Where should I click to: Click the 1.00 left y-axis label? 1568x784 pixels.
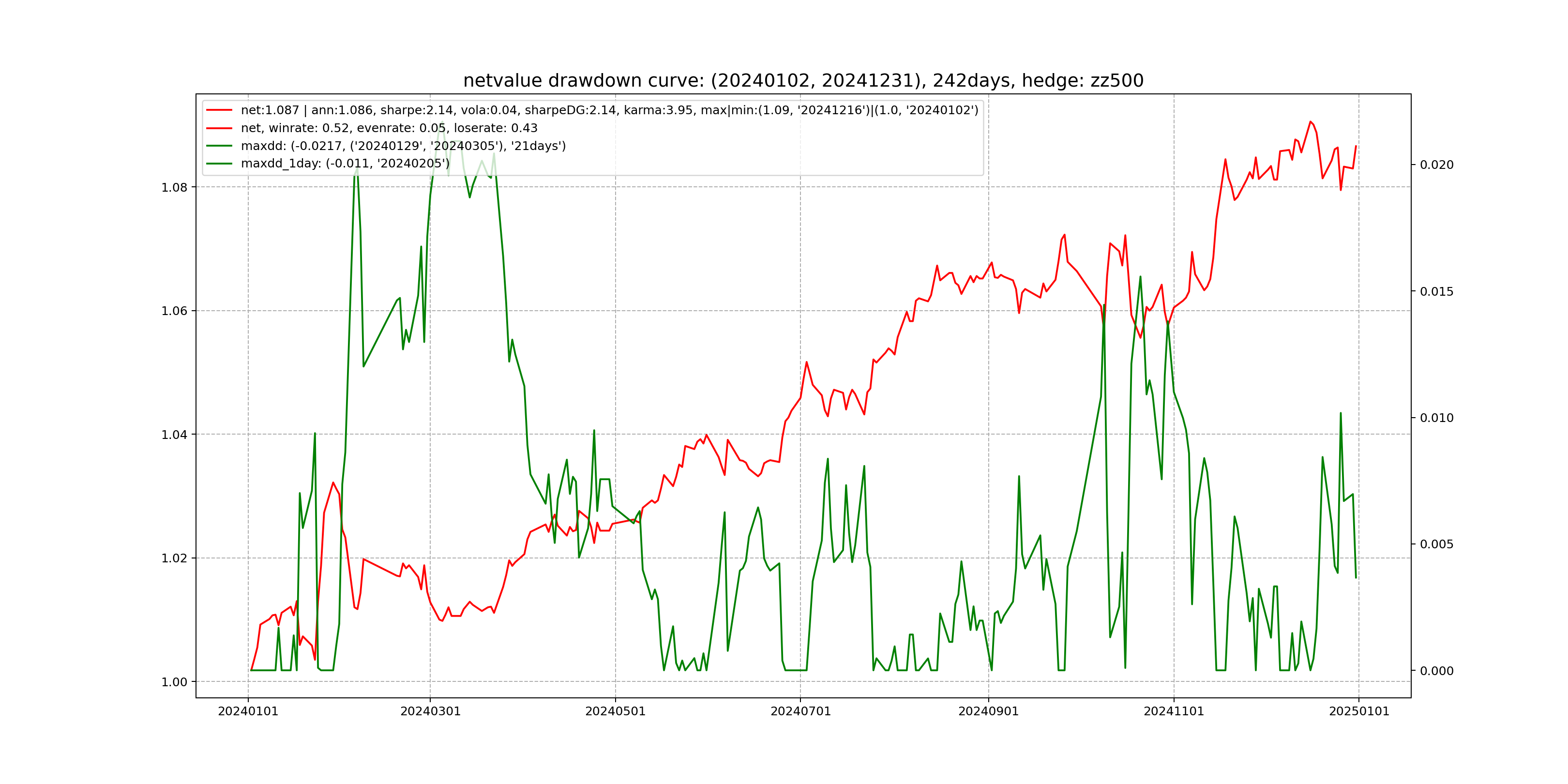click(174, 682)
